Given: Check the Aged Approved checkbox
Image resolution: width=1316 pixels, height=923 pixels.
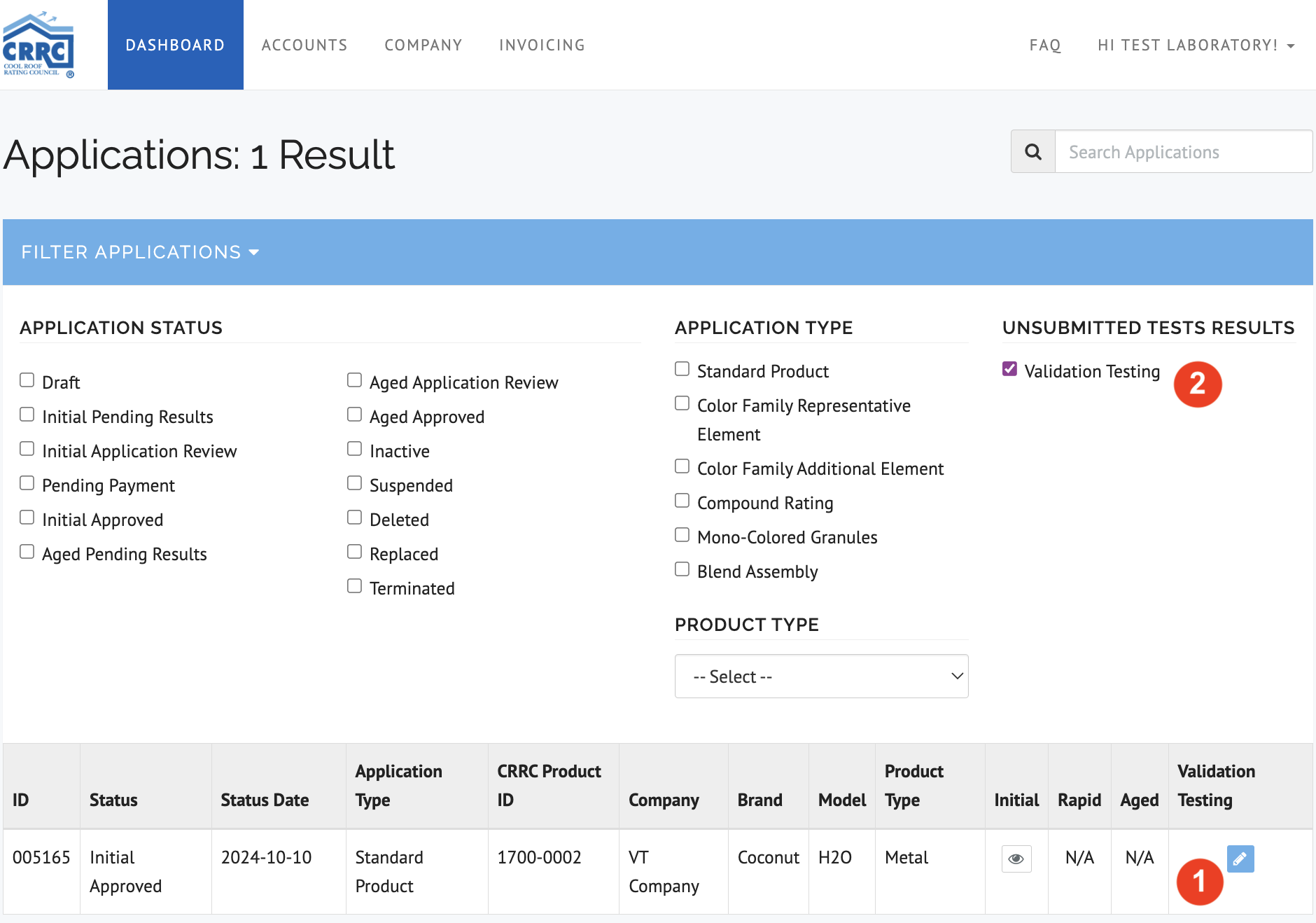Looking at the screenshot, I should click(x=355, y=415).
